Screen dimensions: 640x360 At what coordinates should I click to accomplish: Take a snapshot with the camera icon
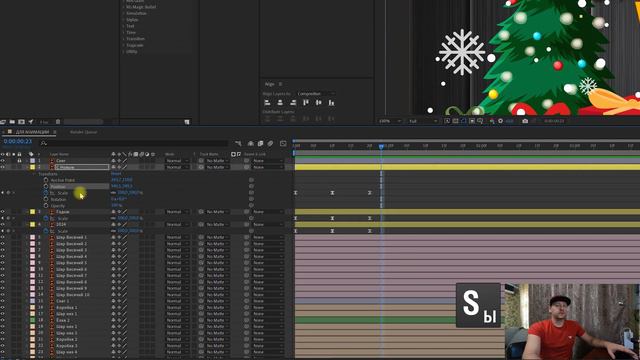[x=525, y=121]
